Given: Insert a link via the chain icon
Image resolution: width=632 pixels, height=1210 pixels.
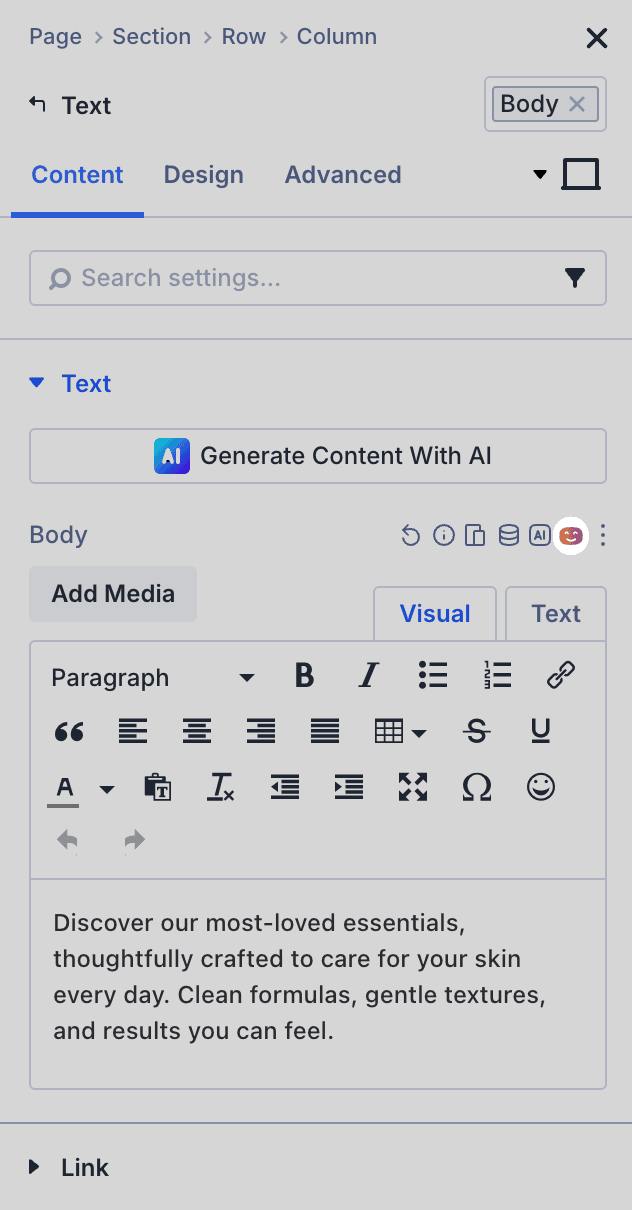Looking at the screenshot, I should tap(560, 677).
